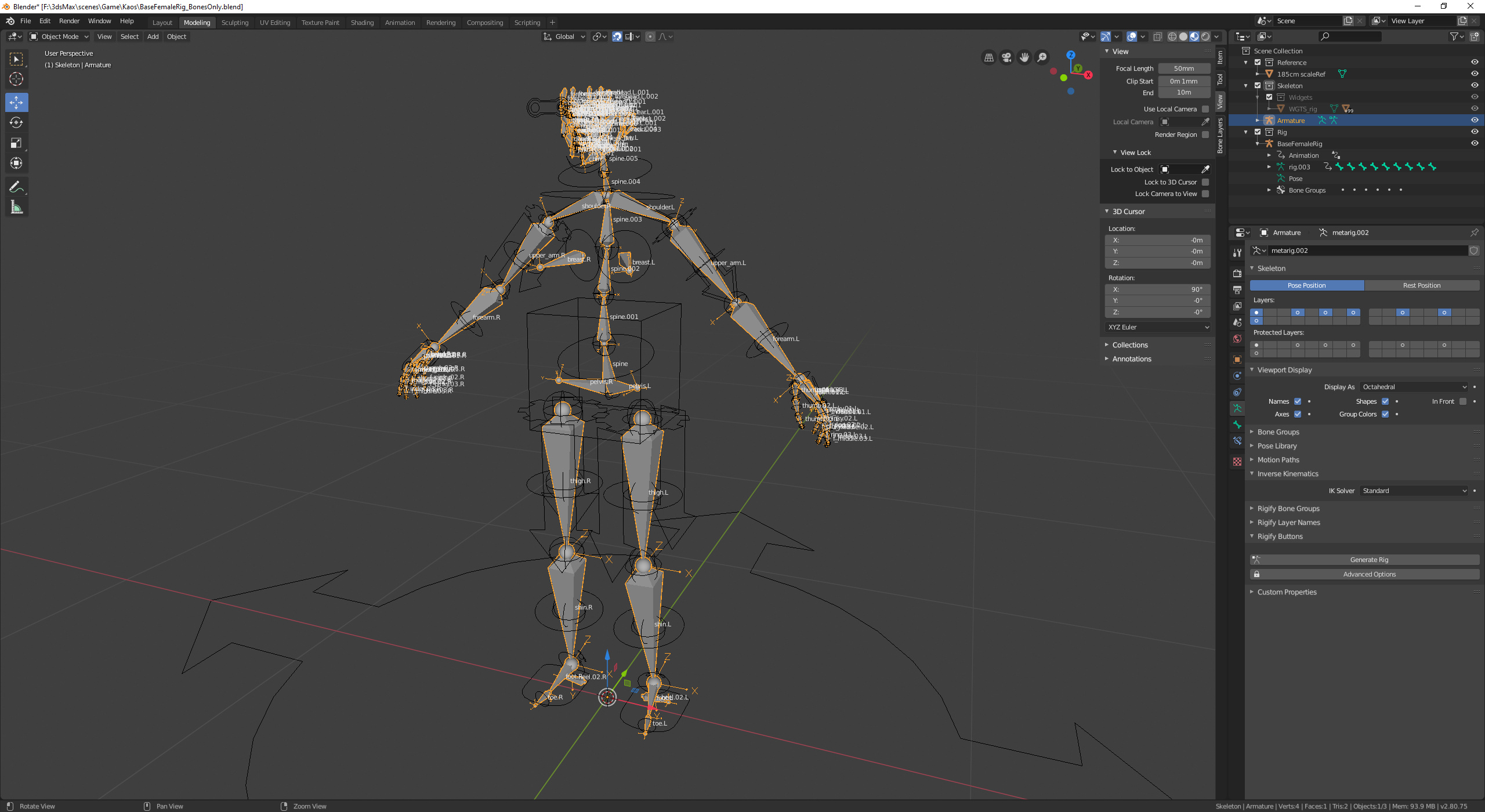Enable Use Local Camera checkbox

(x=1205, y=109)
